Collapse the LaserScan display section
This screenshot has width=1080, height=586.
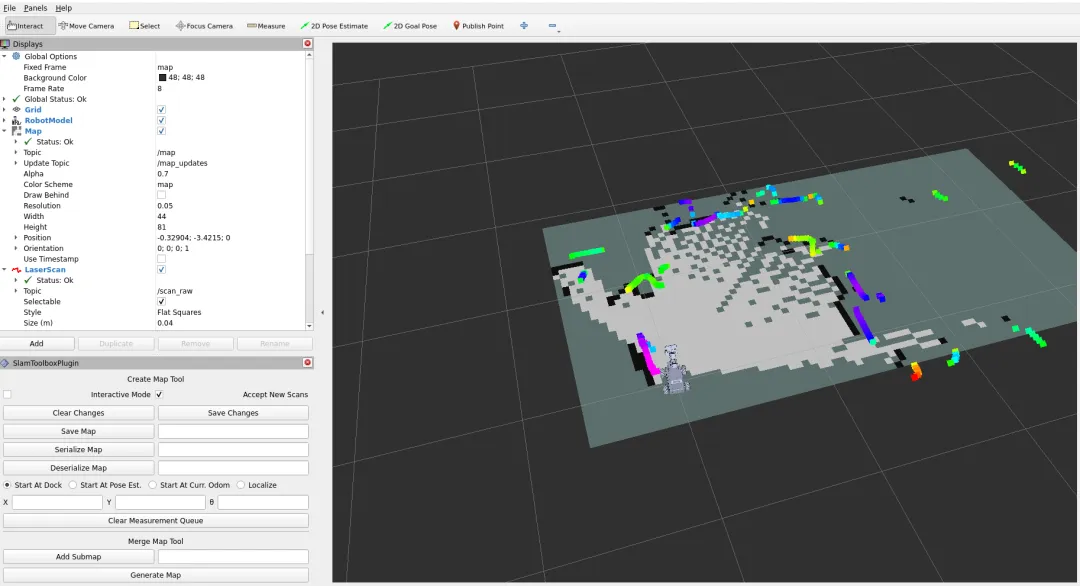click(x=5, y=270)
